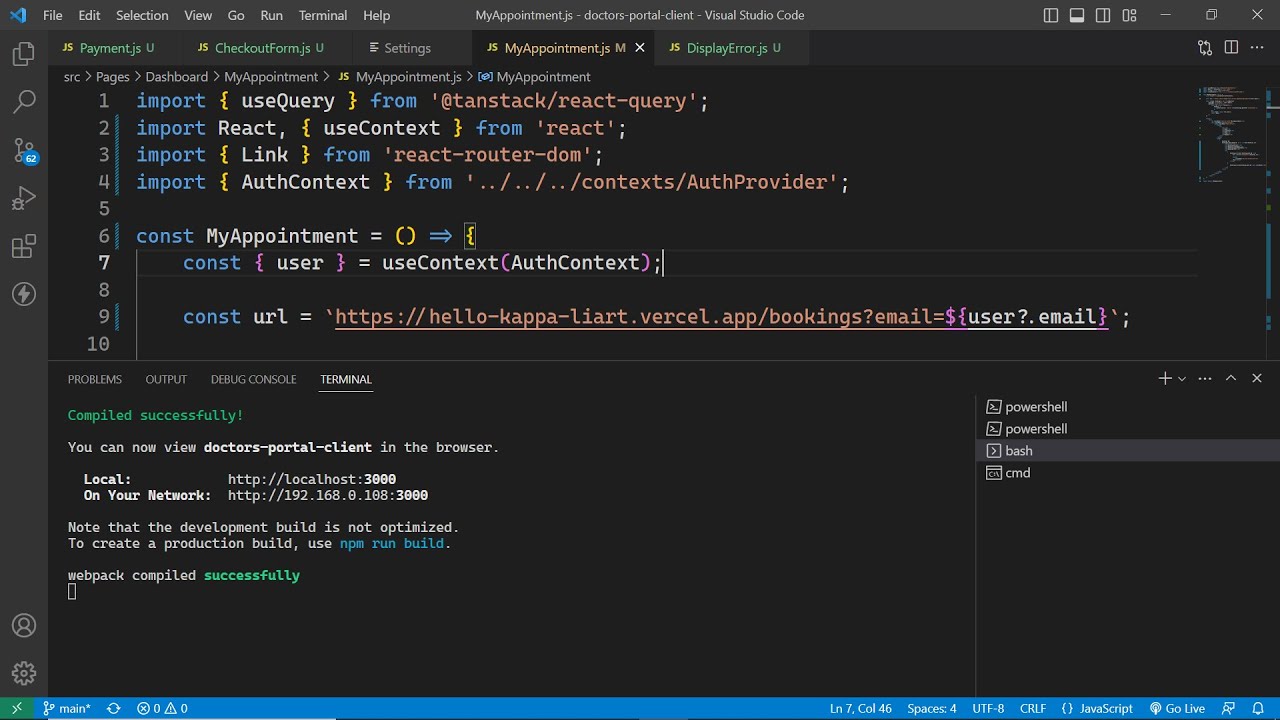Click Dashboard in the breadcrumb
This screenshot has width=1280, height=720.
[x=177, y=77]
